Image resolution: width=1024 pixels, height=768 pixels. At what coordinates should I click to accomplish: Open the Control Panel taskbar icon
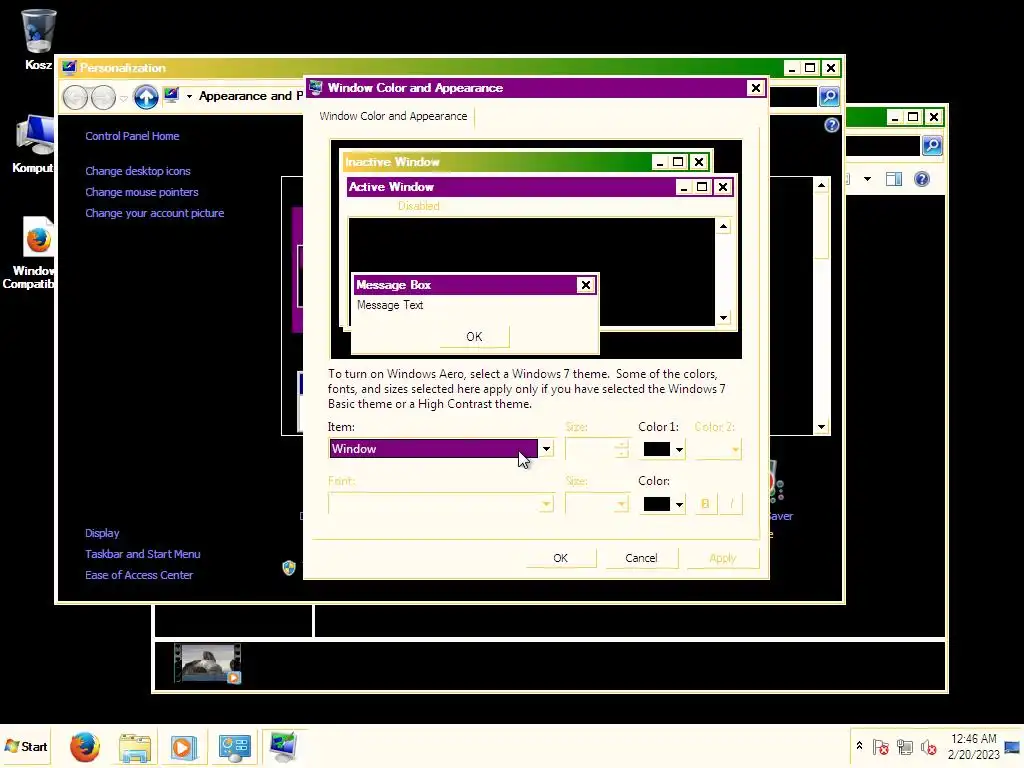(x=234, y=746)
